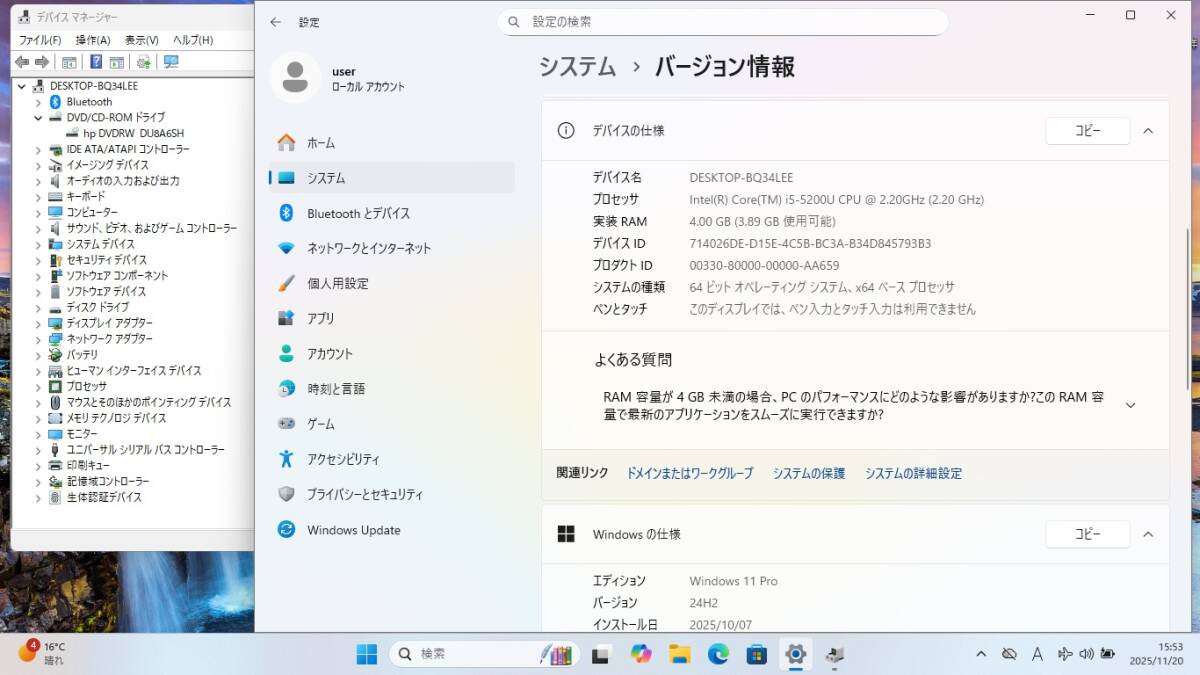Viewport: 1200px width, 675px height.
Task: Open Windows Update in the settings sidebar
Action: coord(353,530)
